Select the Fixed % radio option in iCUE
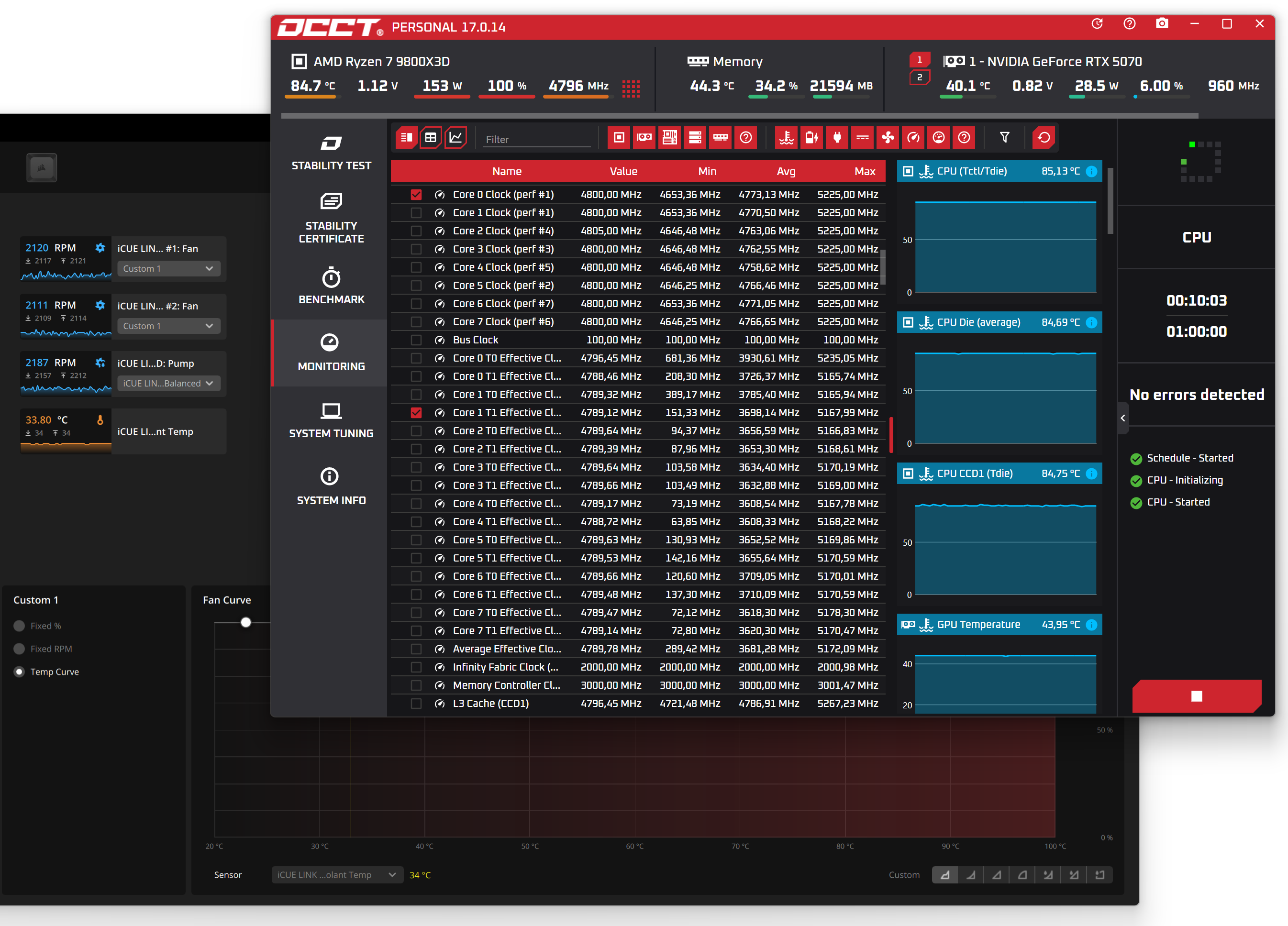 pos(19,626)
